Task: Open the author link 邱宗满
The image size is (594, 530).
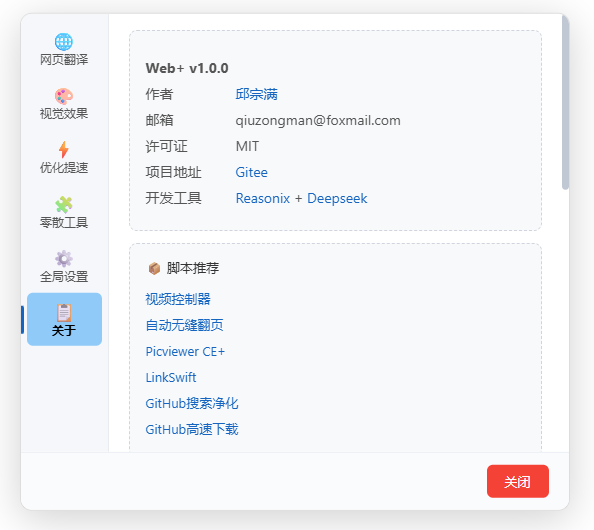Action: pyautogui.click(x=256, y=94)
